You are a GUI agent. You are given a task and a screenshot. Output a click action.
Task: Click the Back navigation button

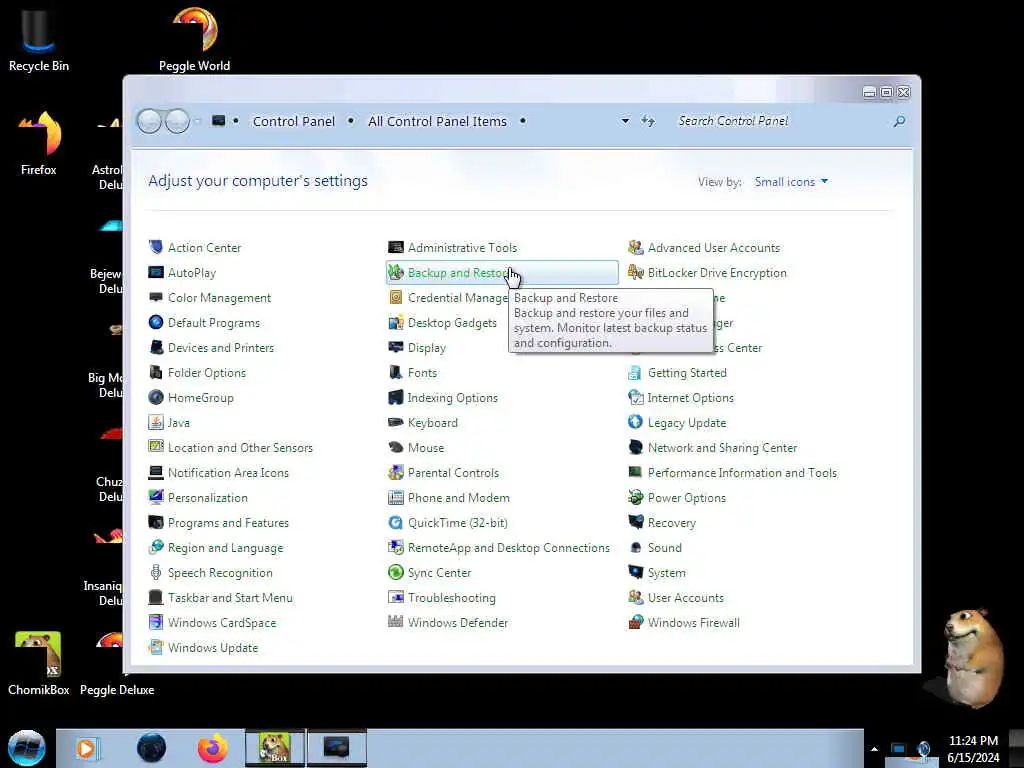tap(149, 121)
